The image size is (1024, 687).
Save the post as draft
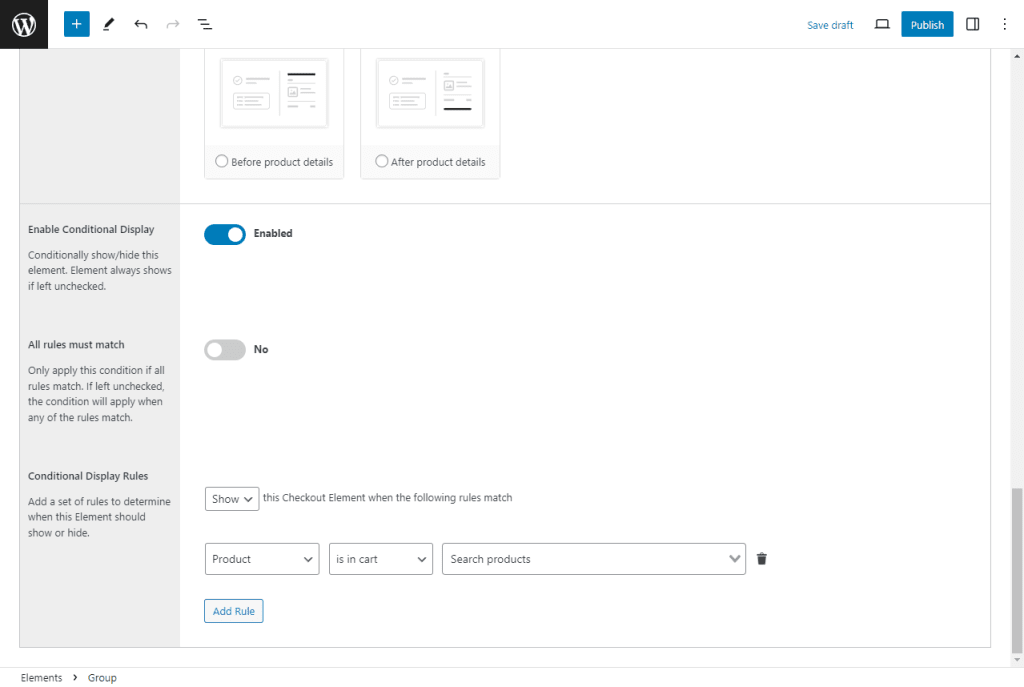[829, 25]
